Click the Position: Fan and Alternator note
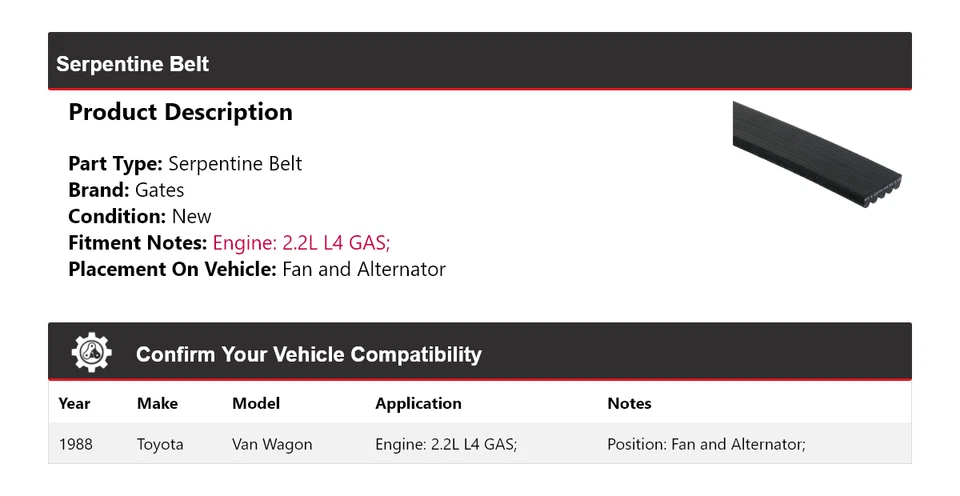960x496 pixels. coord(706,444)
